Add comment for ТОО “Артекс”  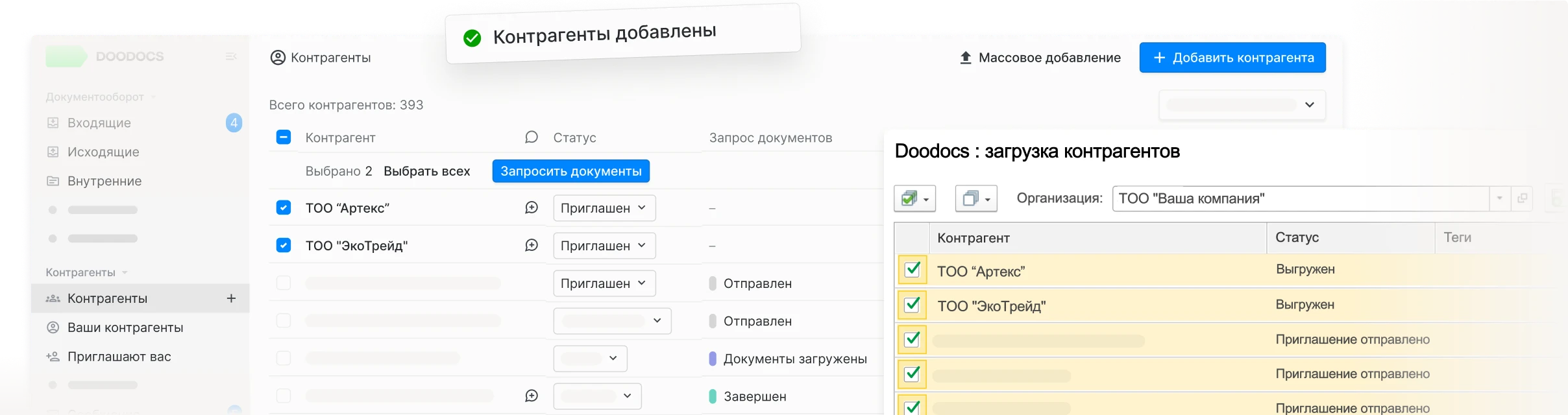pos(532,207)
